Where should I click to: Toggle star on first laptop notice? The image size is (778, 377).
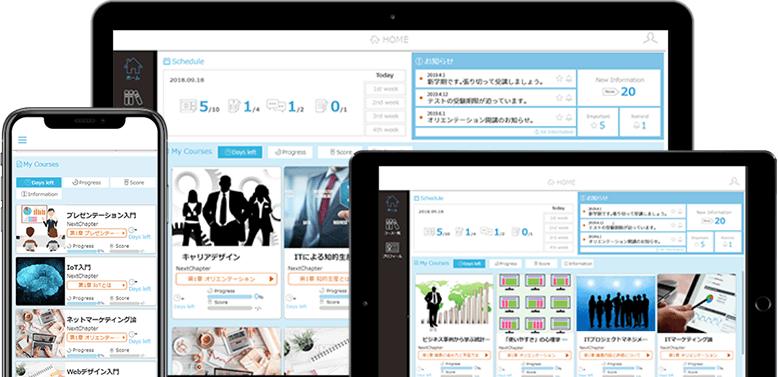point(559,79)
